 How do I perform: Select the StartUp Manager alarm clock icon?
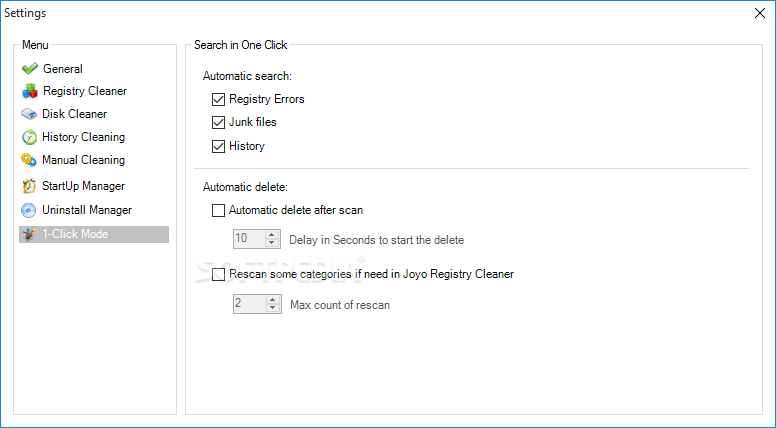point(29,186)
